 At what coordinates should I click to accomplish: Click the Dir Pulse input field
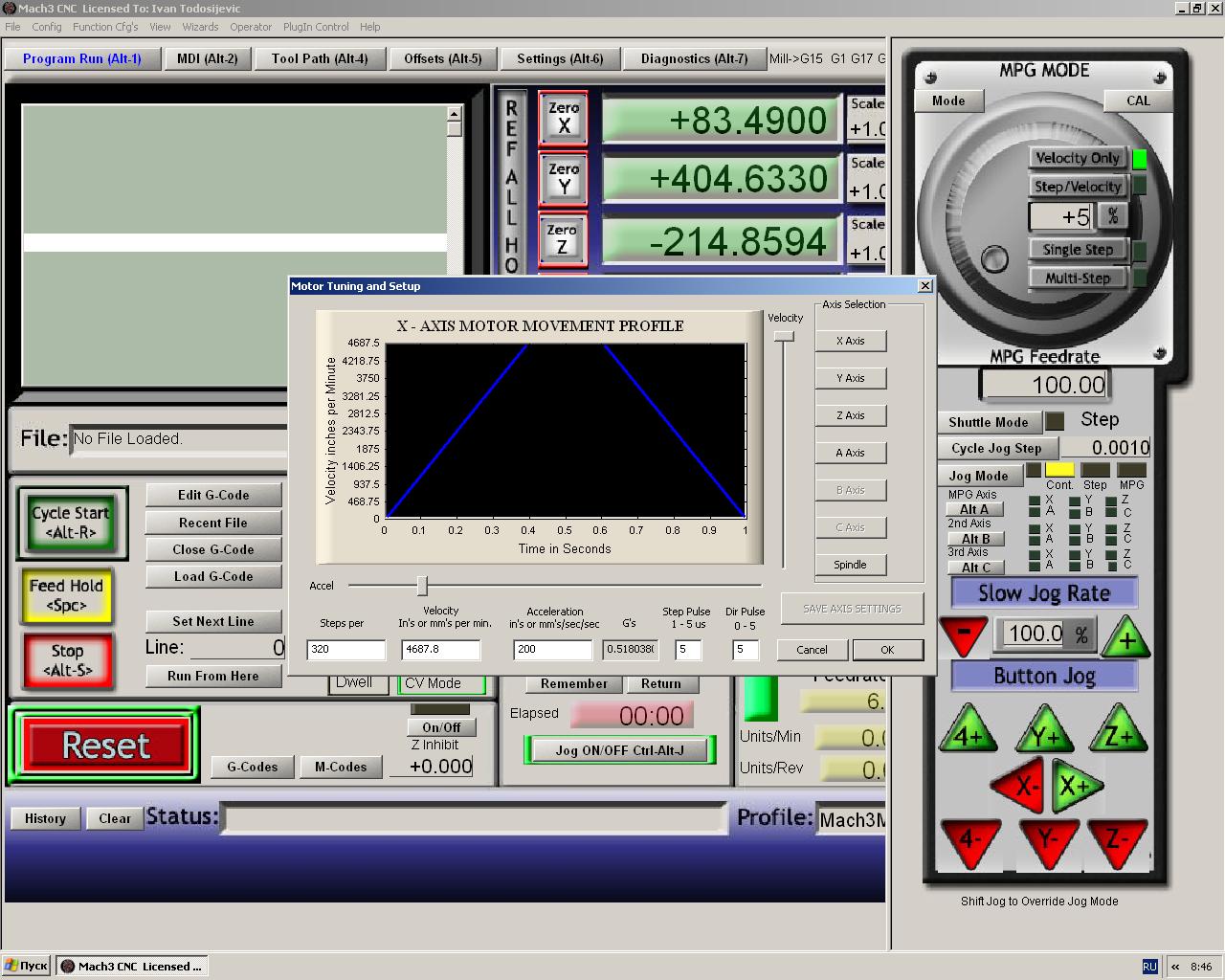746,650
